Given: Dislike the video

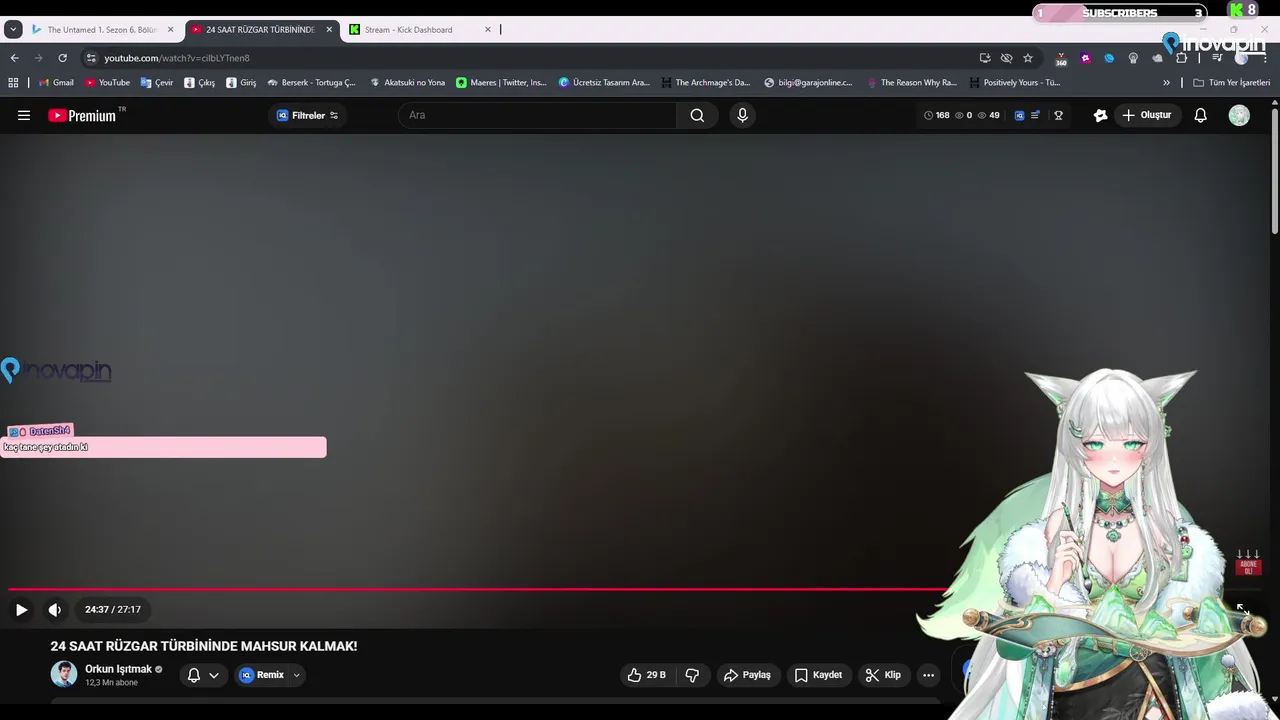Looking at the screenshot, I should (692, 675).
